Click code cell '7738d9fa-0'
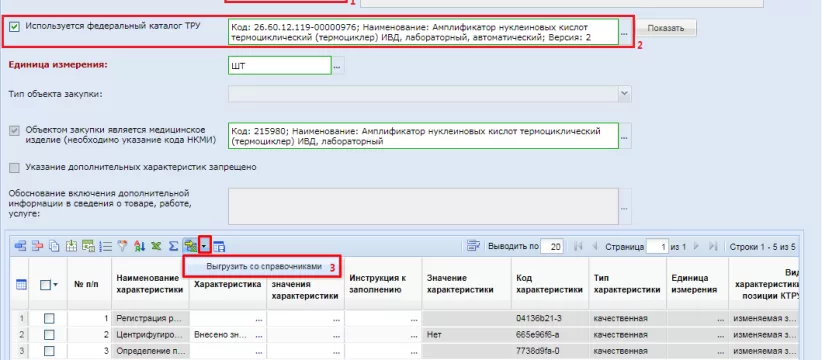Viewport: 822px width, 360px height. point(550,351)
